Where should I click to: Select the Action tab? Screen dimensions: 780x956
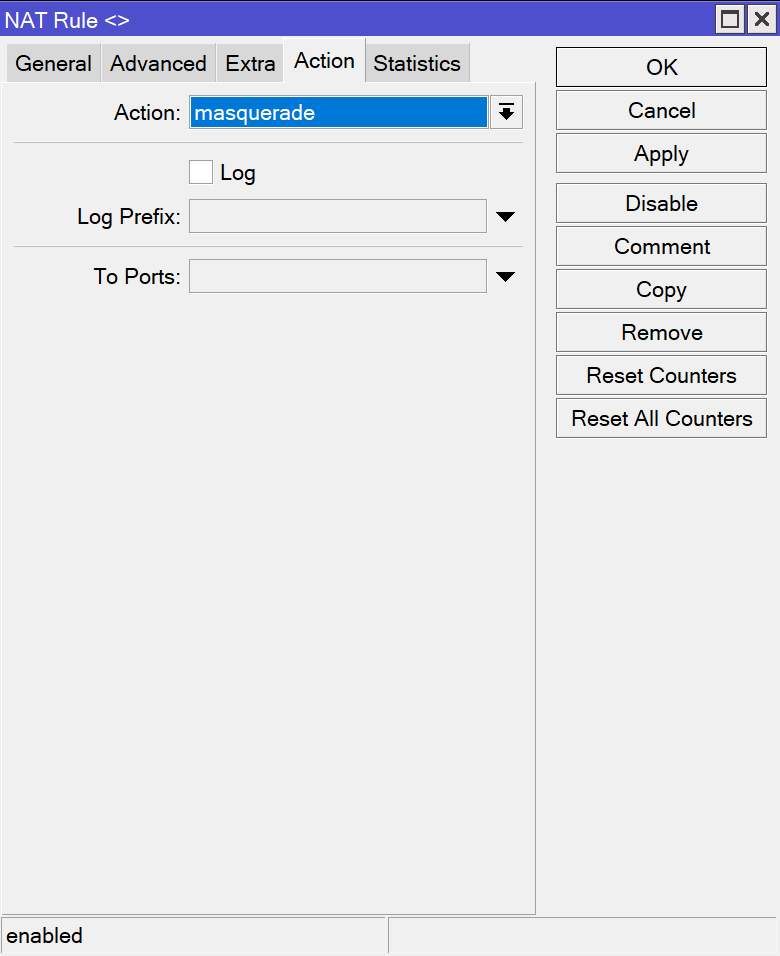click(x=324, y=61)
